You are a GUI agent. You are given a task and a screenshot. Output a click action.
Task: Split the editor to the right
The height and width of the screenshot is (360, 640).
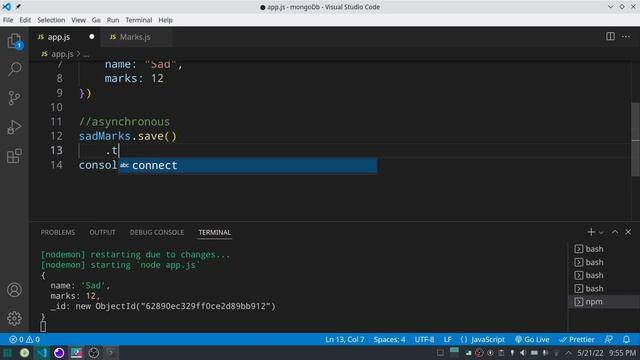point(610,36)
